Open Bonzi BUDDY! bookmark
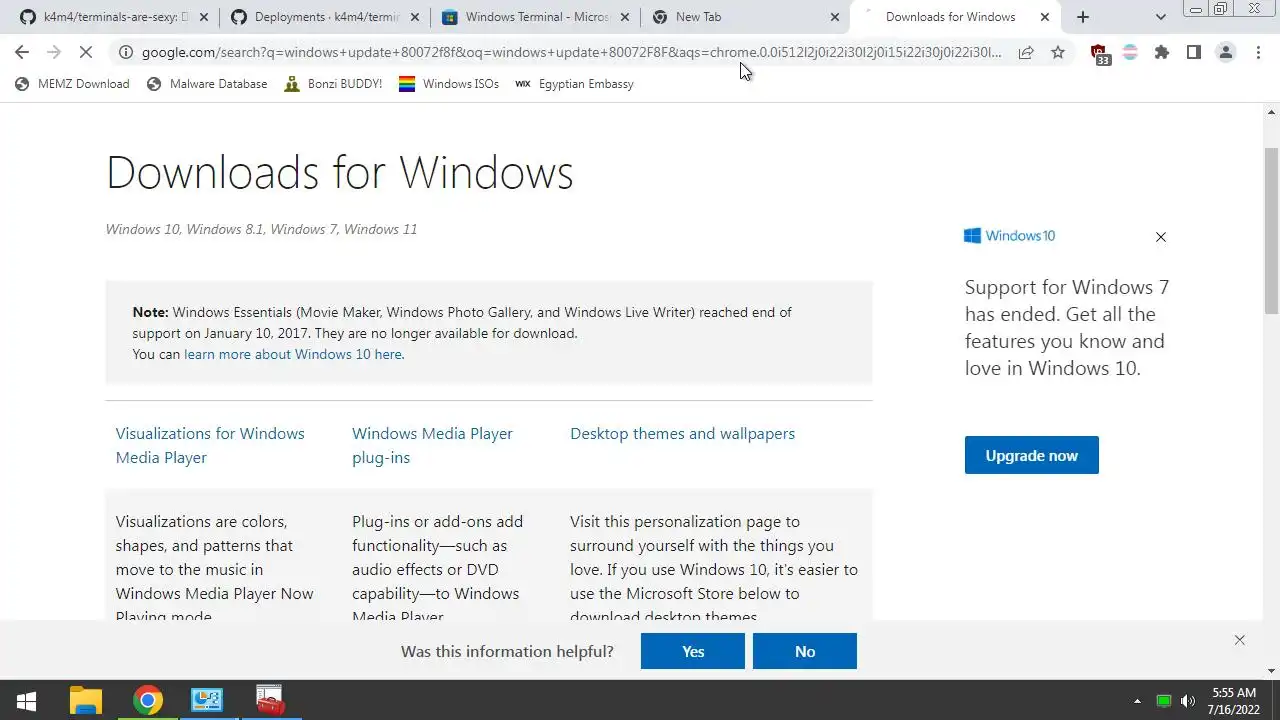This screenshot has width=1280, height=720. click(x=333, y=84)
